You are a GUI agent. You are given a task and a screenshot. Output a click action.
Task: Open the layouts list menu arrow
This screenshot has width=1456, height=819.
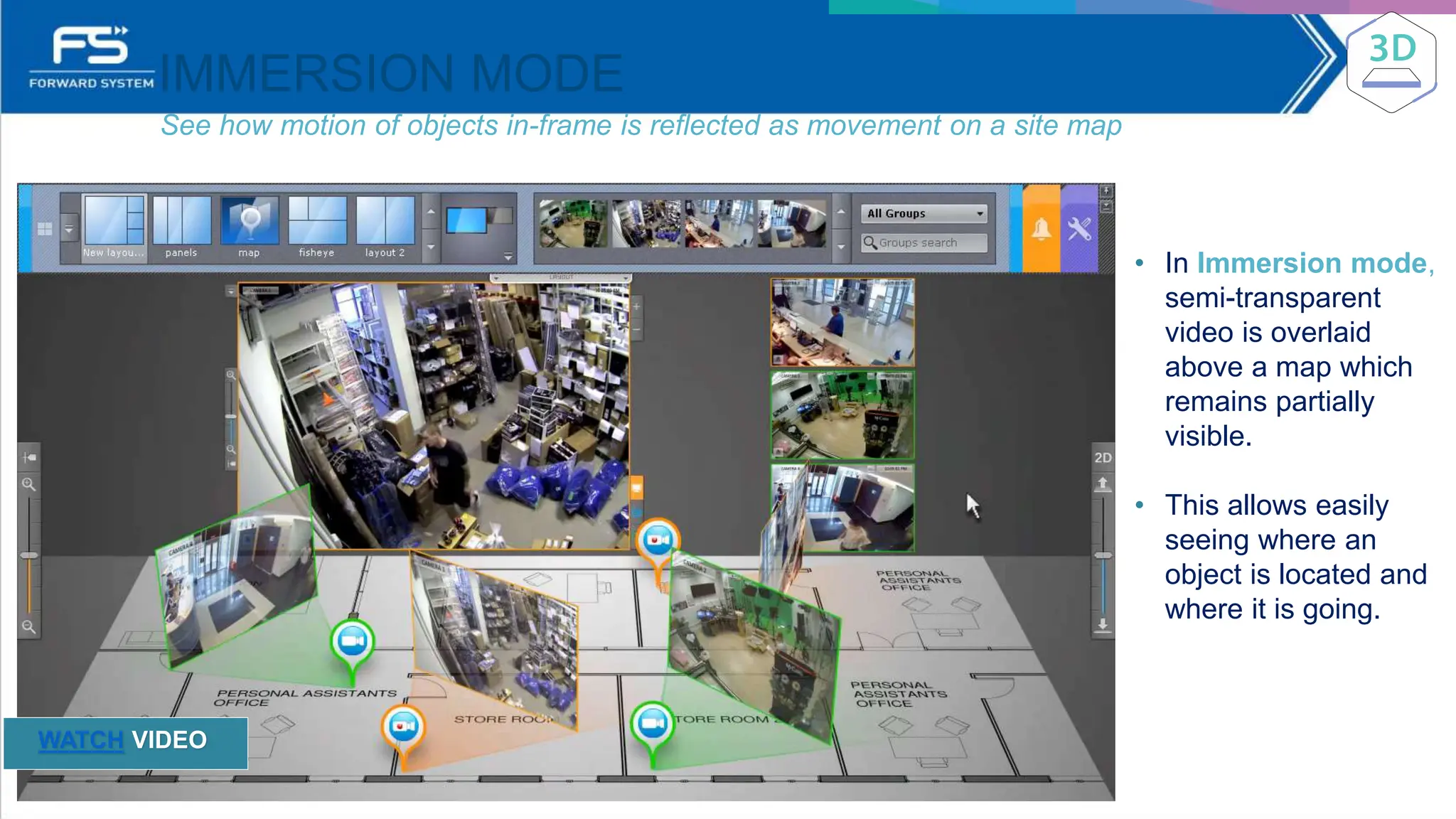click(68, 229)
